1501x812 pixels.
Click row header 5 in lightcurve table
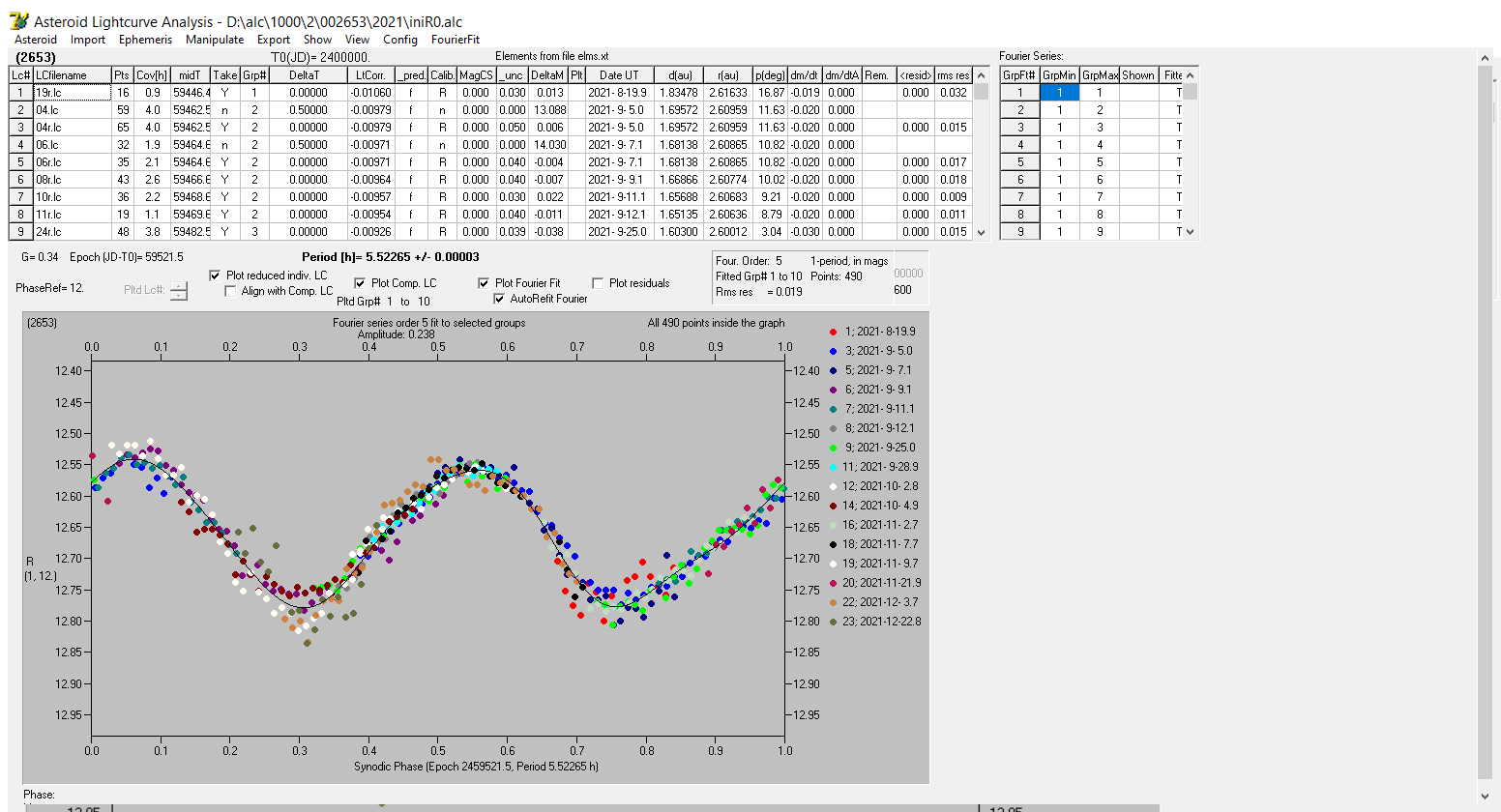point(20,162)
